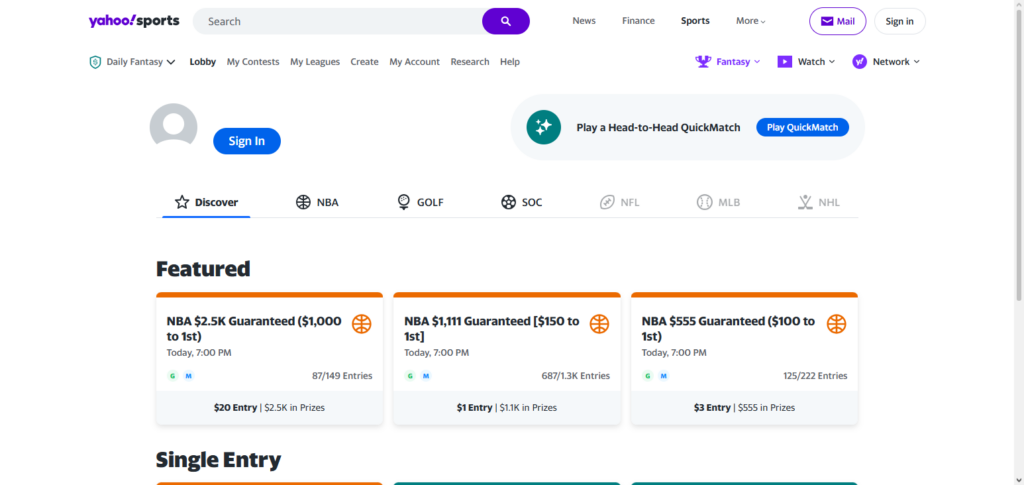The image size is (1024, 485).
Task: Click the Mail envelope icon
Action: (x=827, y=22)
